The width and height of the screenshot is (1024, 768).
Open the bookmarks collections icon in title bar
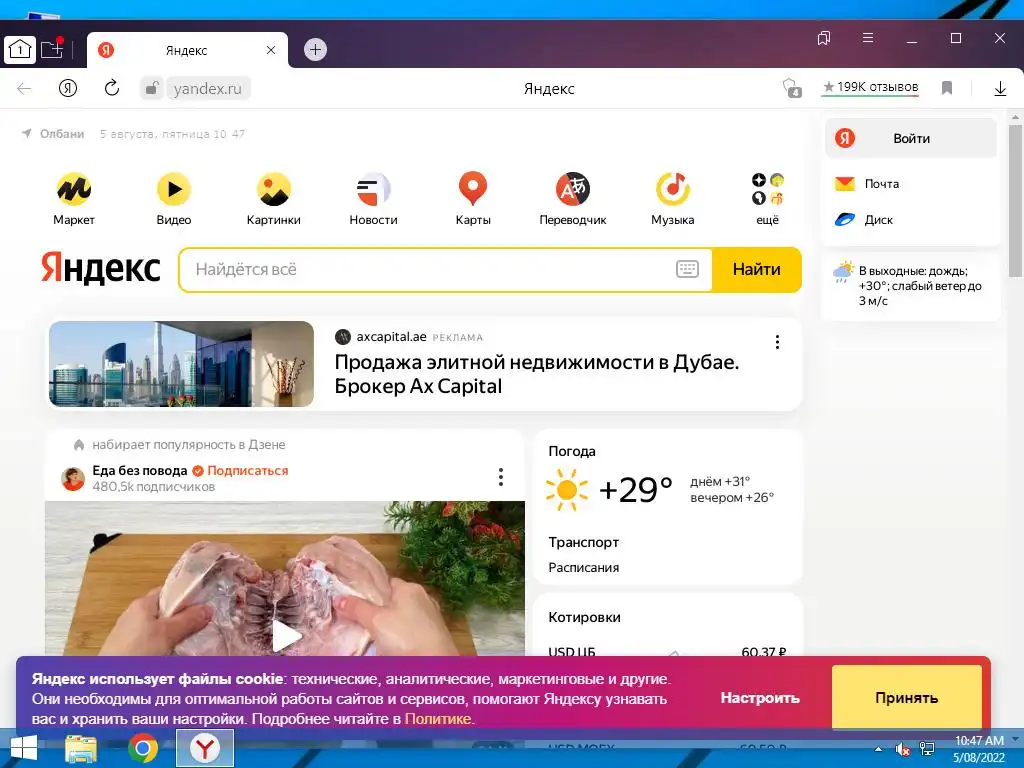[824, 38]
